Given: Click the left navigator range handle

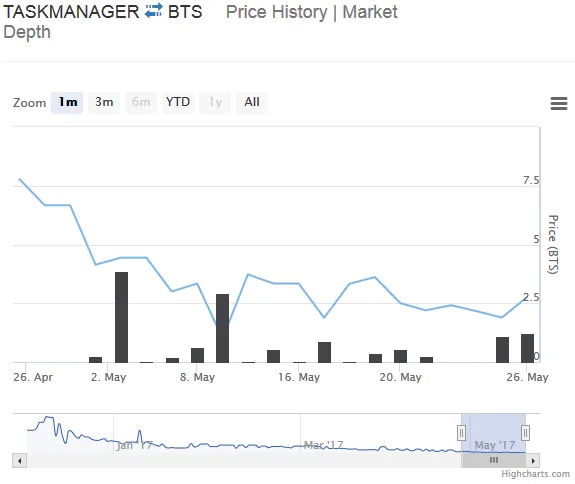Looking at the screenshot, I should [x=461, y=433].
